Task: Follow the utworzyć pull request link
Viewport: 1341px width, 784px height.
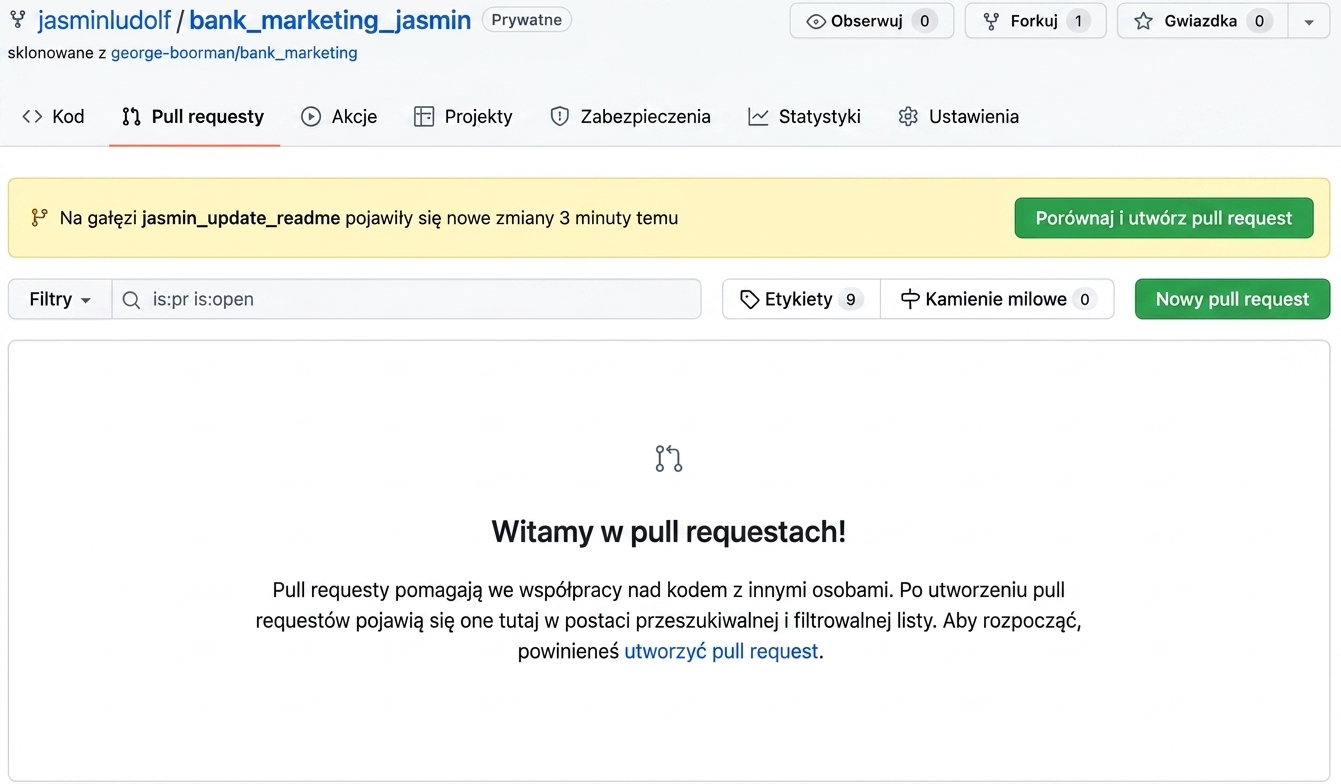Action: point(721,652)
